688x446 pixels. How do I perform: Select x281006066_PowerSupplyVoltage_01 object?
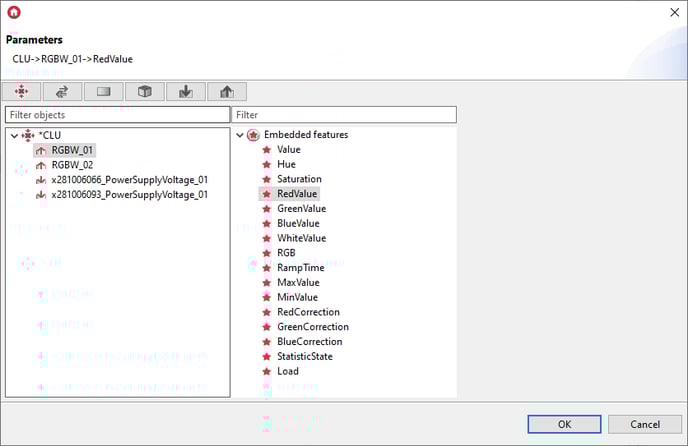[129, 180]
